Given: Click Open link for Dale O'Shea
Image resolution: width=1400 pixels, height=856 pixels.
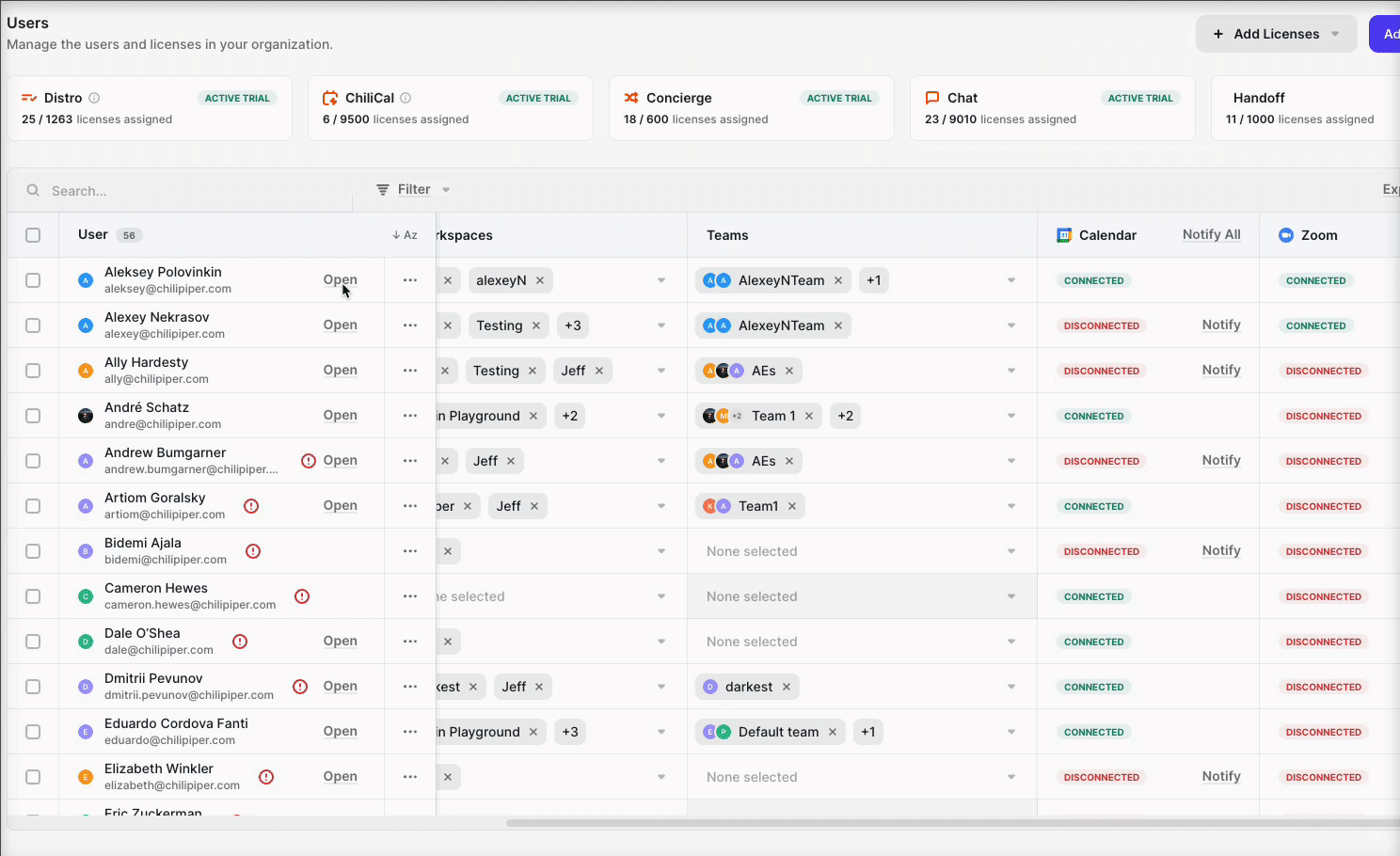Looking at the screenshot, I should tap(340, 642).
